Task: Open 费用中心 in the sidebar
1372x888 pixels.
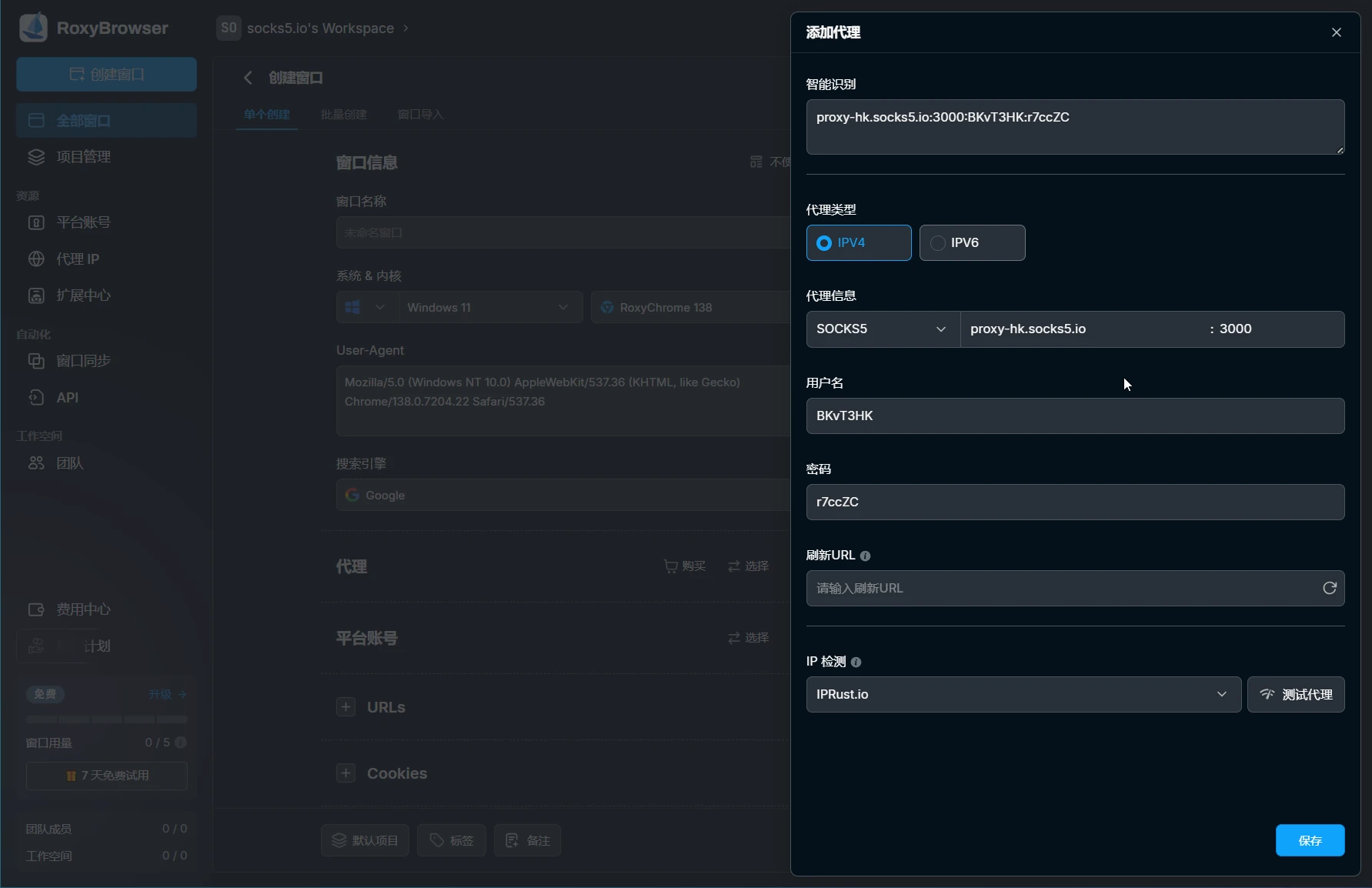Action: click(106, 609)
